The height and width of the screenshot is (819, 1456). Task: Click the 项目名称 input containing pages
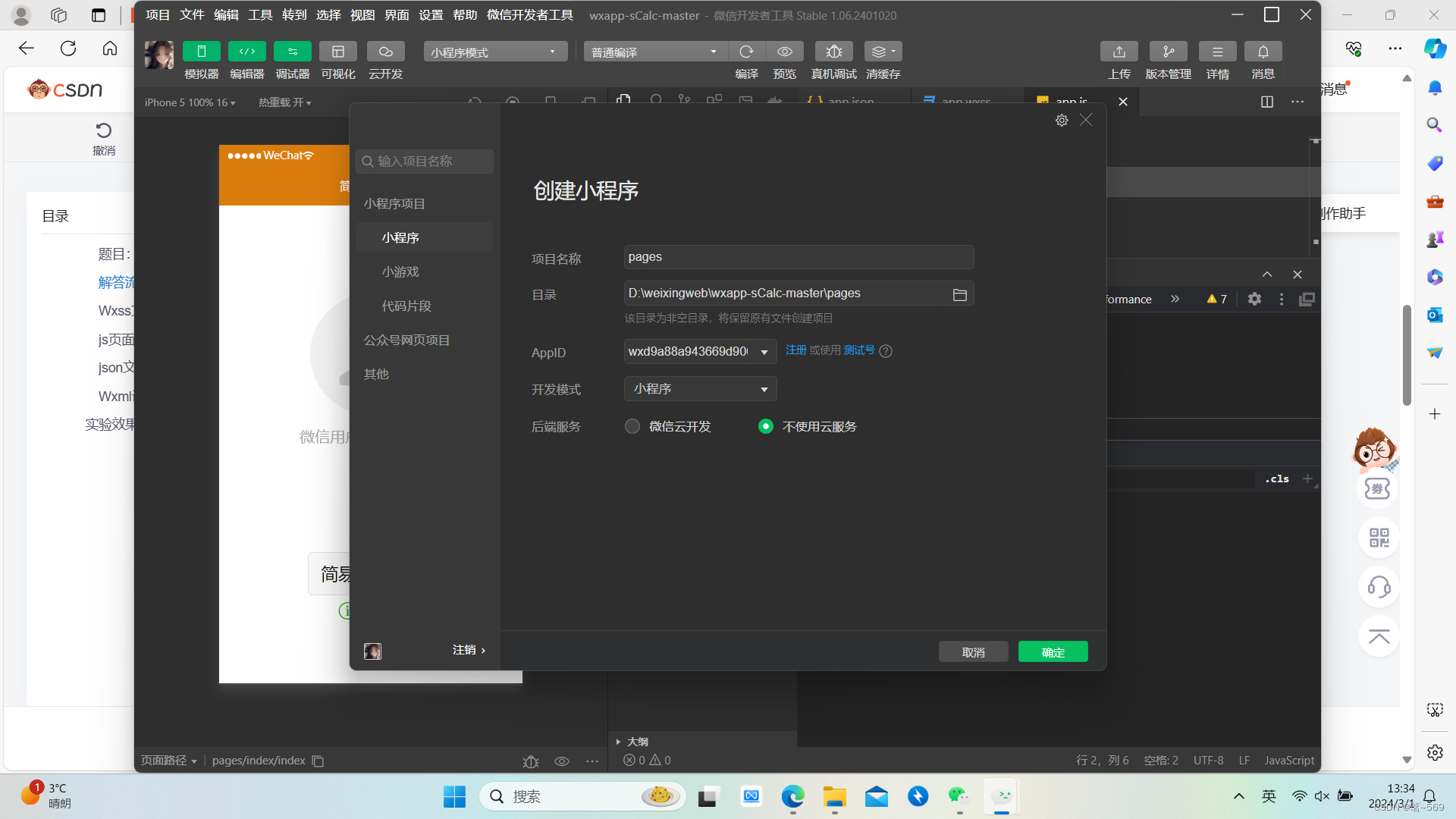click(x=799, y=257)
